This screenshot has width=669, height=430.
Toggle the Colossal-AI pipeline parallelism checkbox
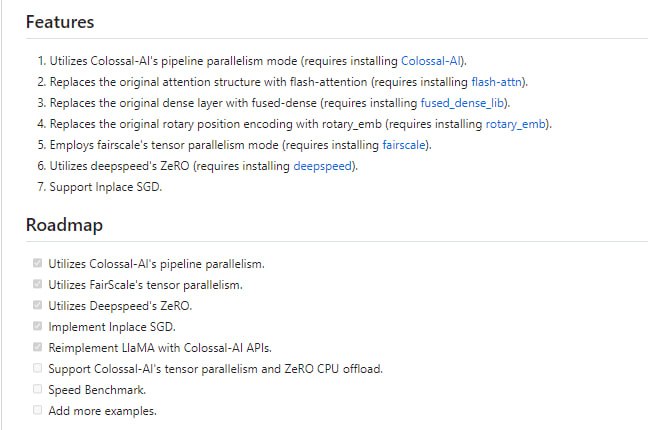(x=37, y=264)
